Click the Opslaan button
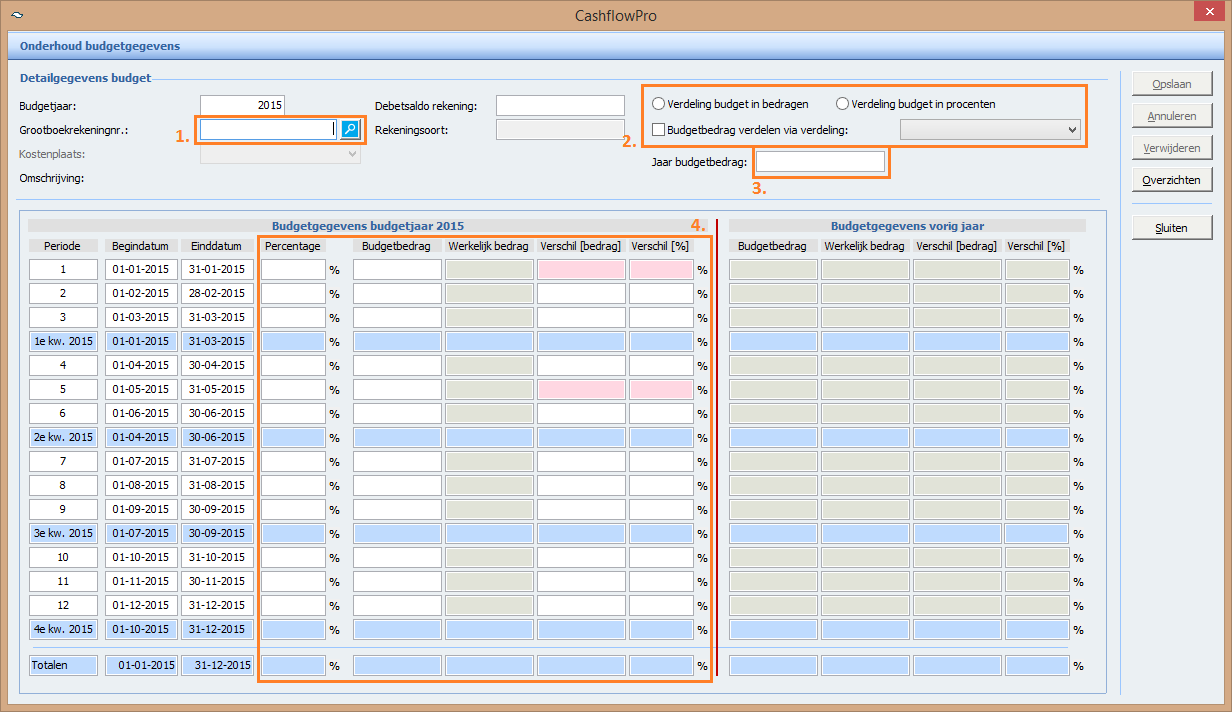1232x712 pixels. pyautogui.click(x=1172, y=84)
